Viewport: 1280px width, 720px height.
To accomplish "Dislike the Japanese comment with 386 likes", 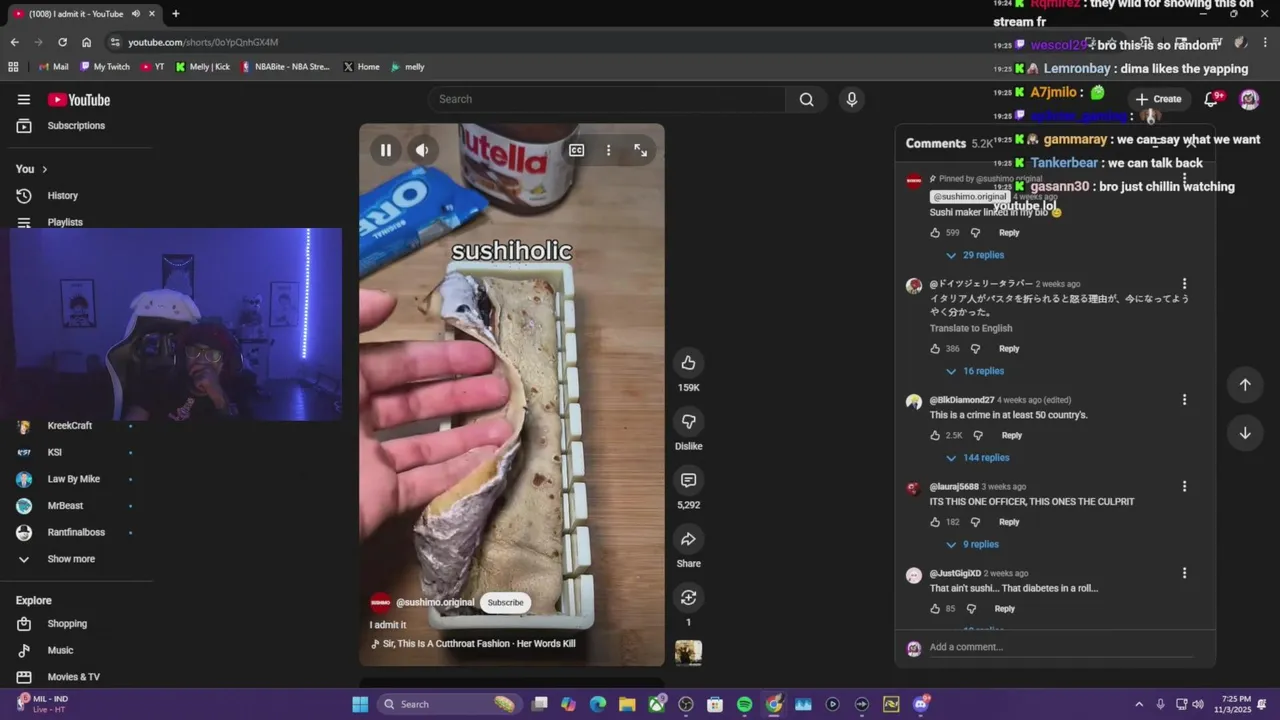I will 975,349.
